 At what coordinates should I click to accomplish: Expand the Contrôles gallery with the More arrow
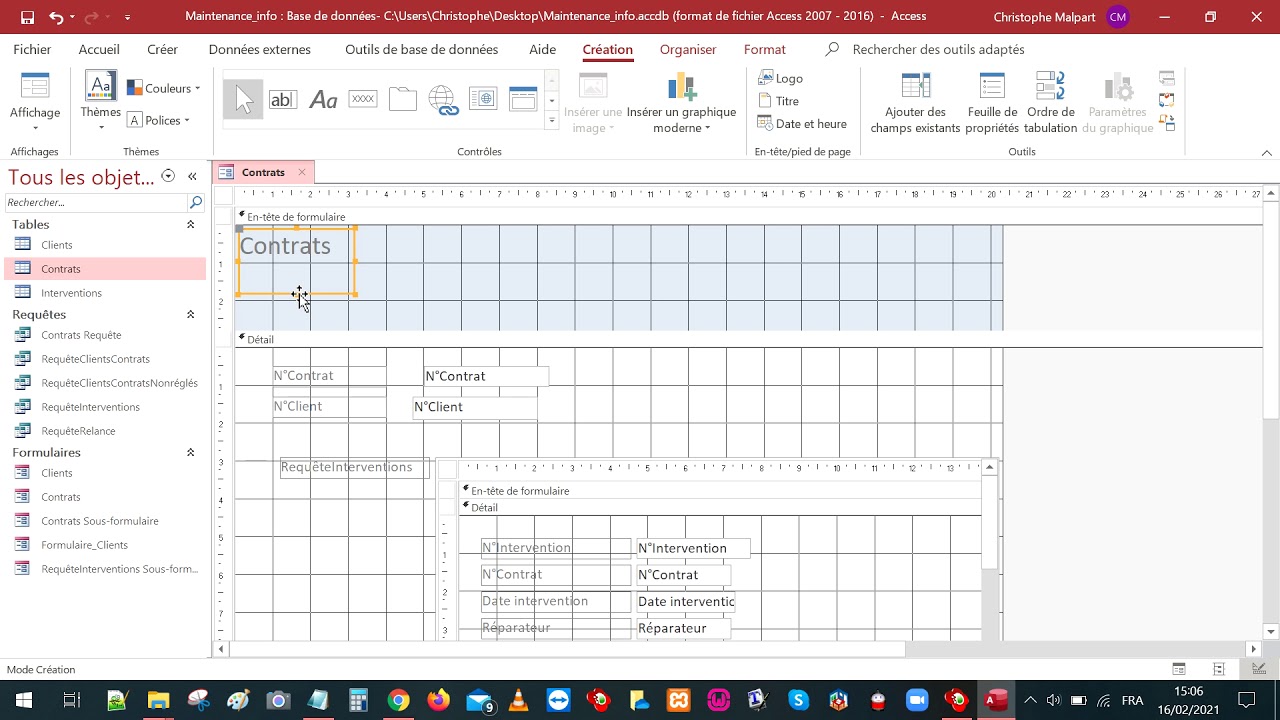551,121
